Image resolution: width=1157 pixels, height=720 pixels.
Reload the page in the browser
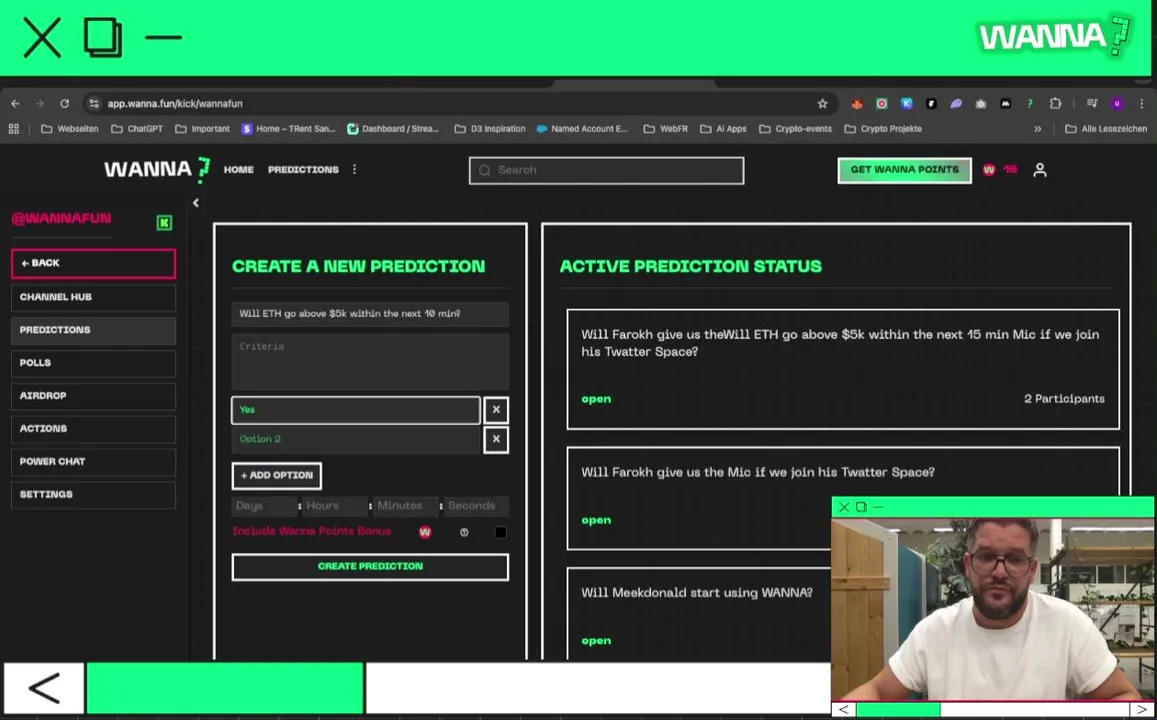tap(64, 104)
